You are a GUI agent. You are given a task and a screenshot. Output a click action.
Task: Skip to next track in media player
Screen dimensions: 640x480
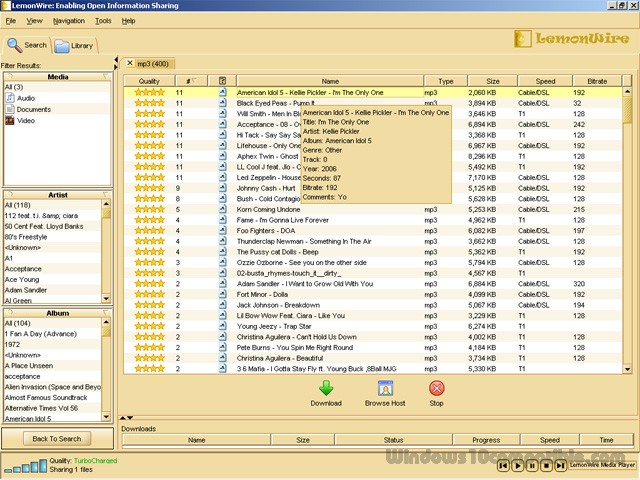tap(561, 465)
